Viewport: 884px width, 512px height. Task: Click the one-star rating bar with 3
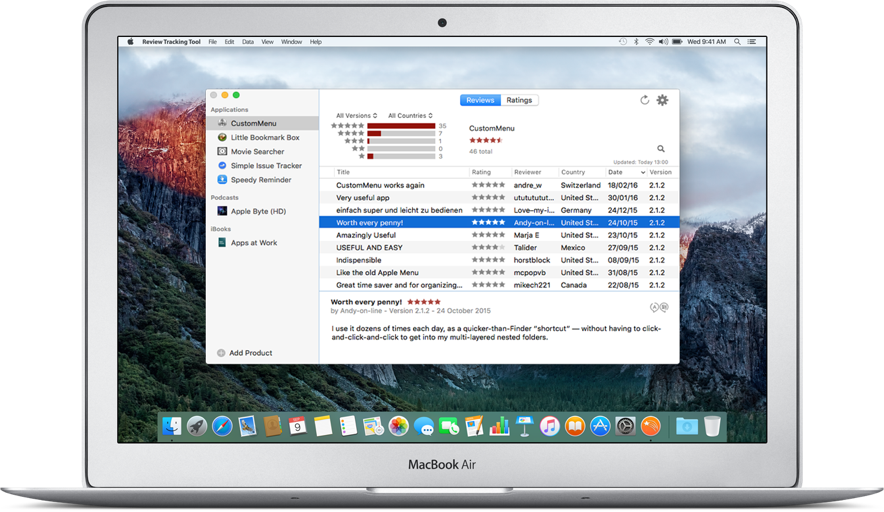[401, 156]
